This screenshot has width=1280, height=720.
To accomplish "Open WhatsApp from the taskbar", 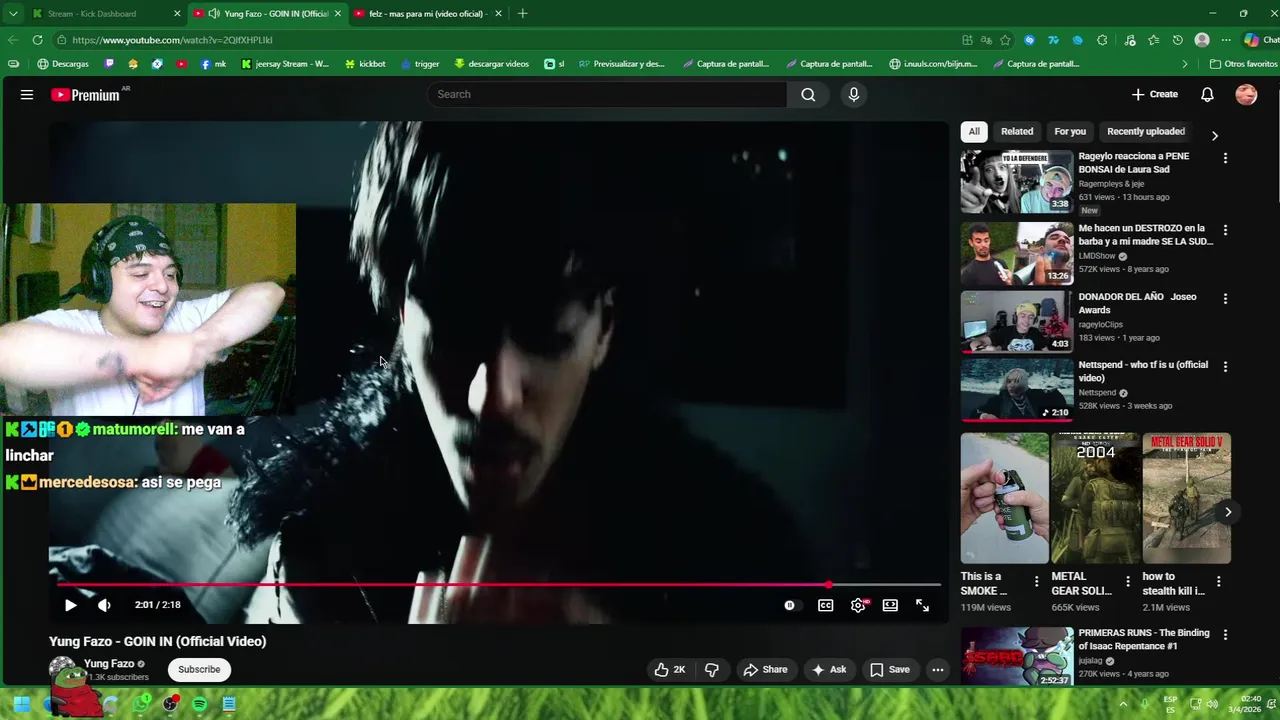I will 141,704.
